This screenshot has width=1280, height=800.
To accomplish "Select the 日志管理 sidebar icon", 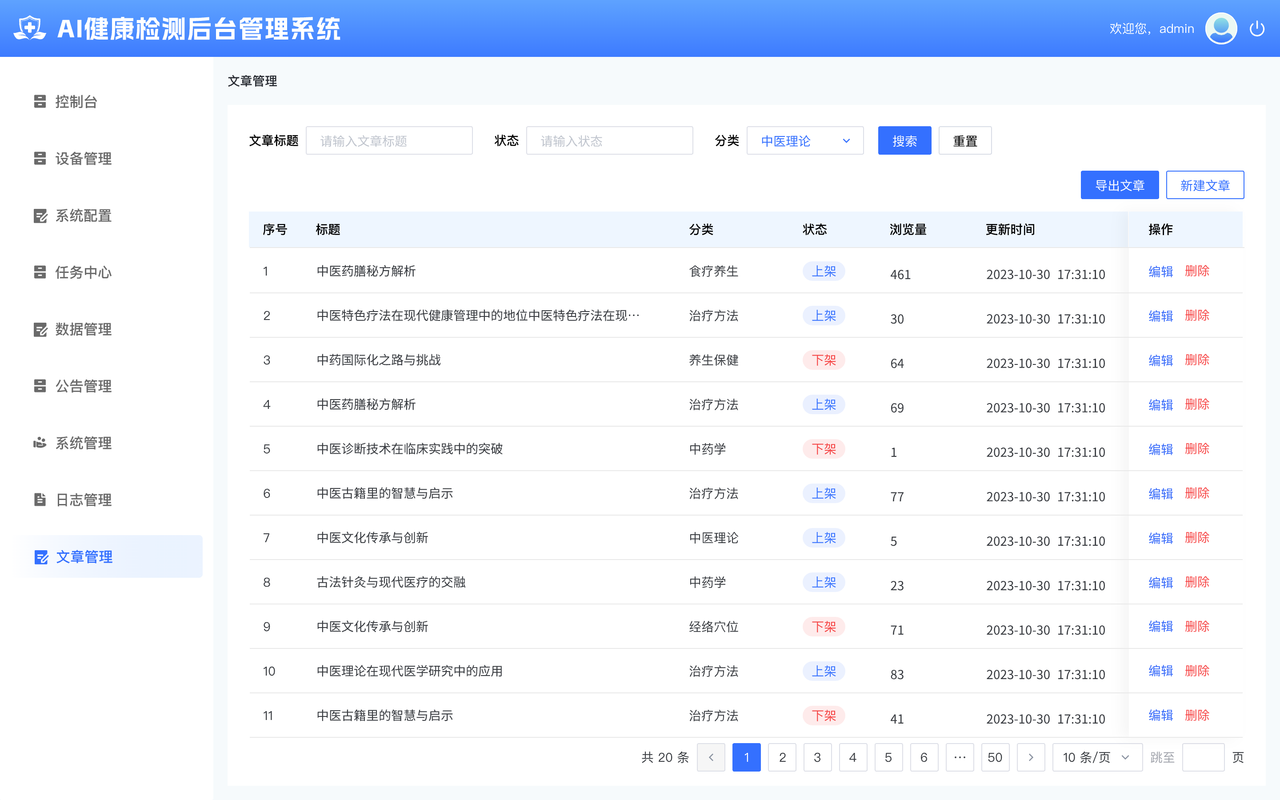I will coord(41,500).
